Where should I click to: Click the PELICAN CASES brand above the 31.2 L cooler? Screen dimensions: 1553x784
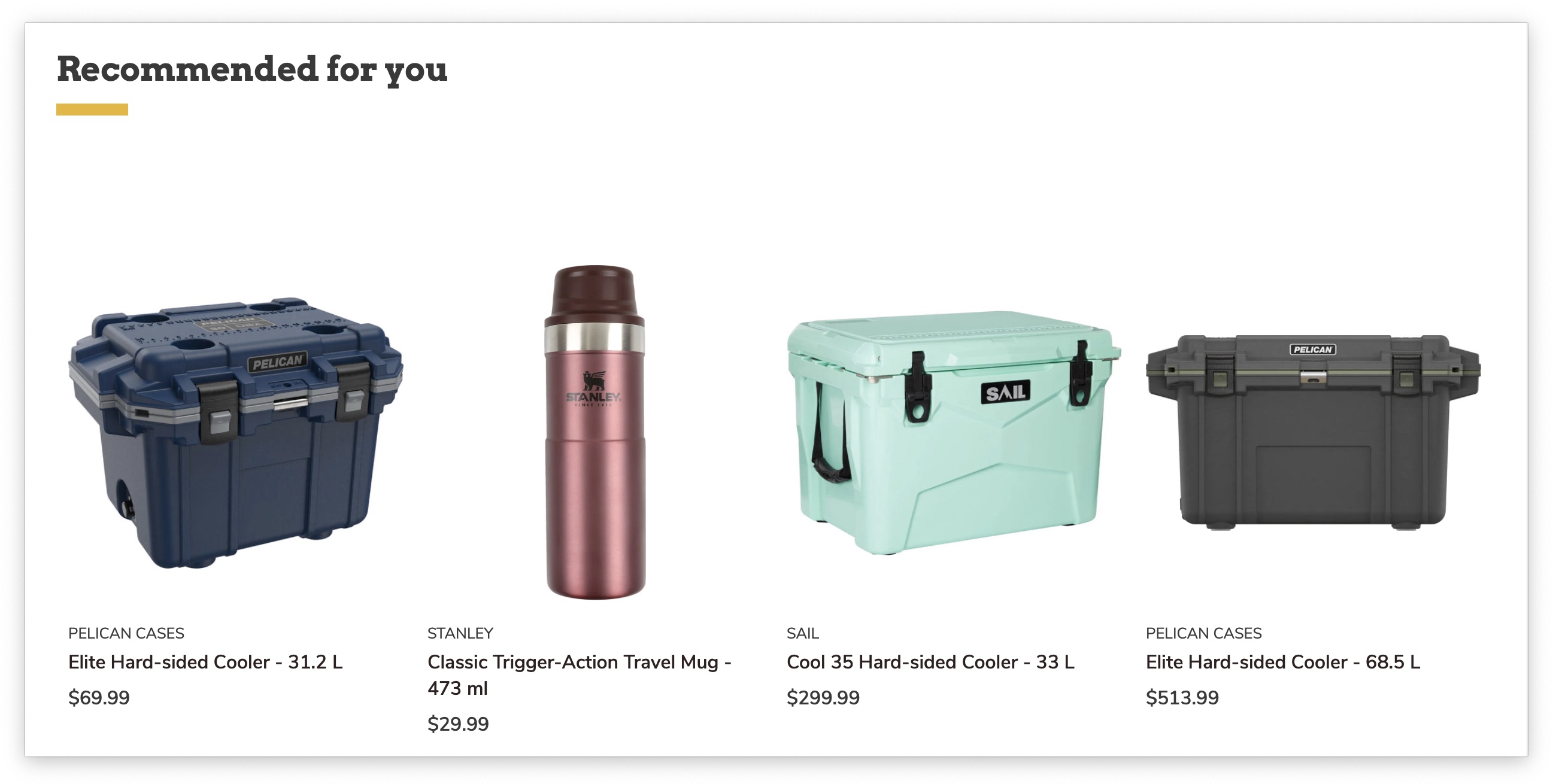point(126,633)
